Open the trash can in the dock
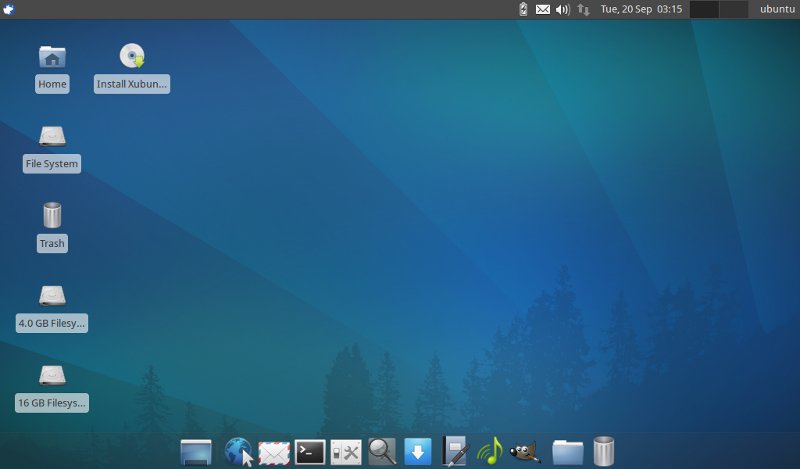 coord(603,452)
